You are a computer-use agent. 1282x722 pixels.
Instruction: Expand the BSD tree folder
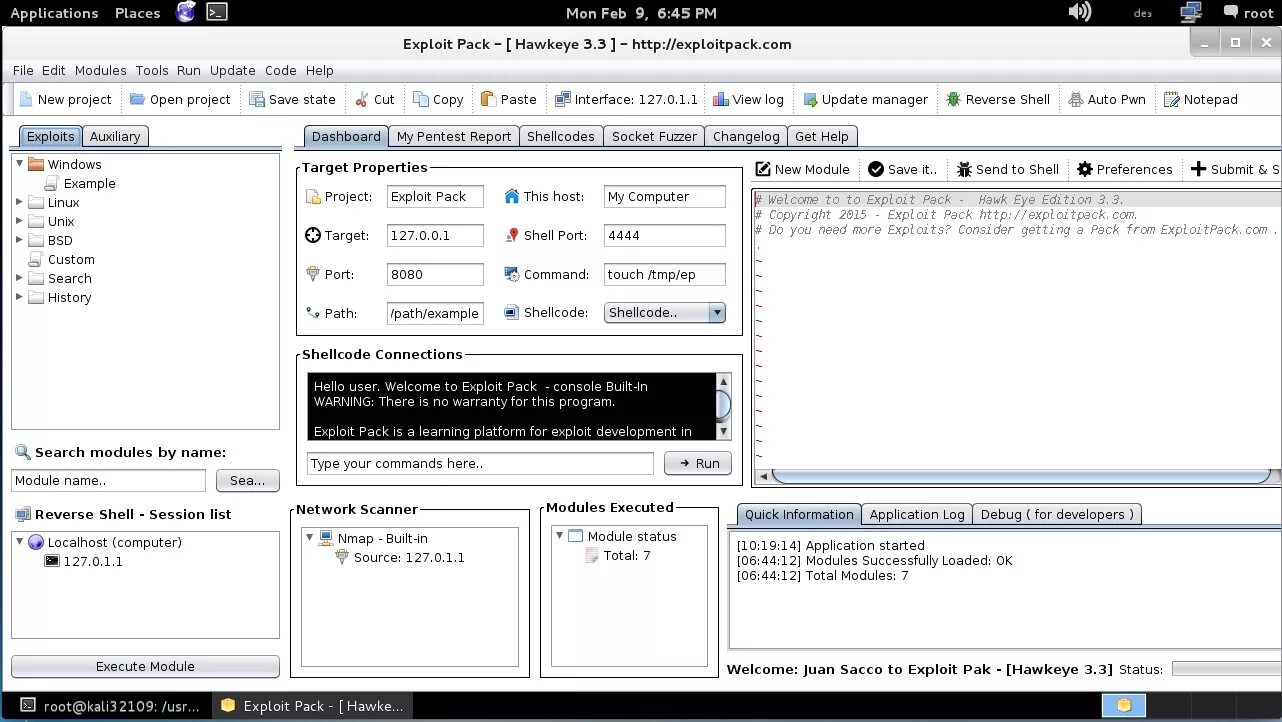(19, 240)
